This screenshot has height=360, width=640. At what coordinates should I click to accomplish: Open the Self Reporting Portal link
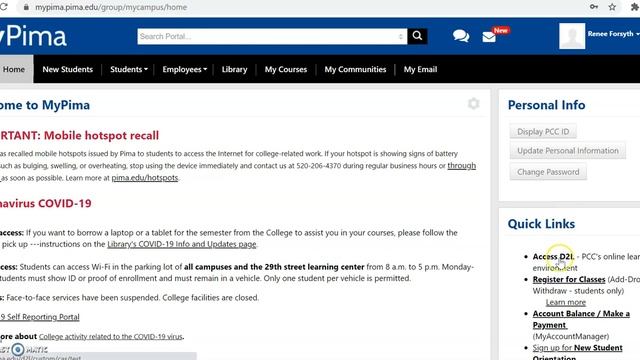tap(40, 317)
